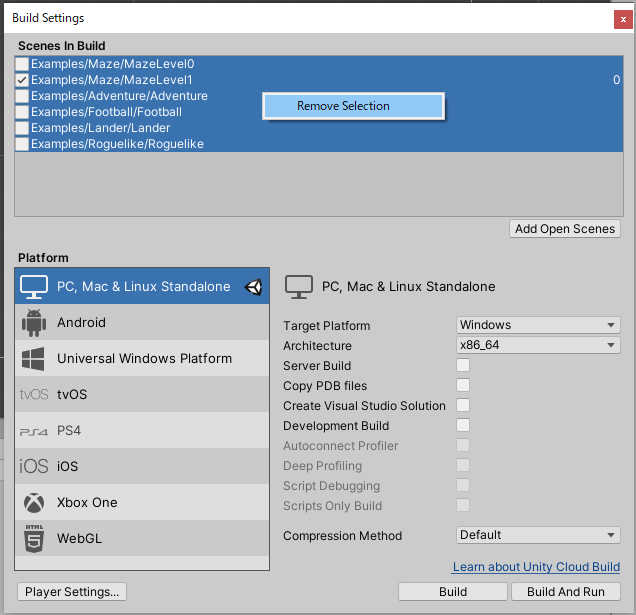636x615 pixels.
Task: Open the Architecture dropdown
Action: tap(538, 345)
